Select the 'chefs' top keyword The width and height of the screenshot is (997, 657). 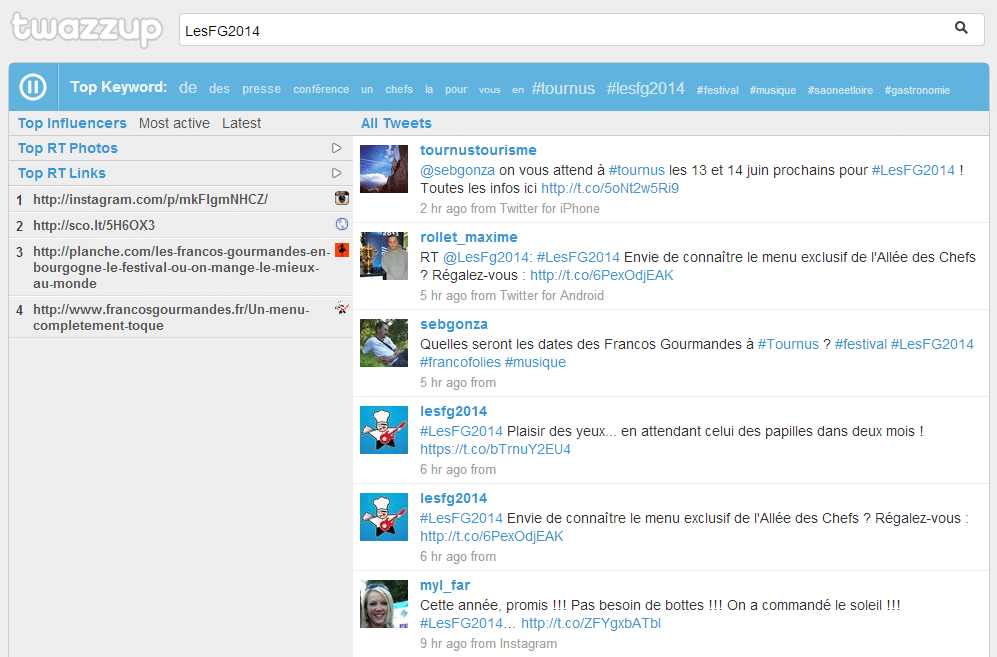pyautogui.click(x=399, y=89)
